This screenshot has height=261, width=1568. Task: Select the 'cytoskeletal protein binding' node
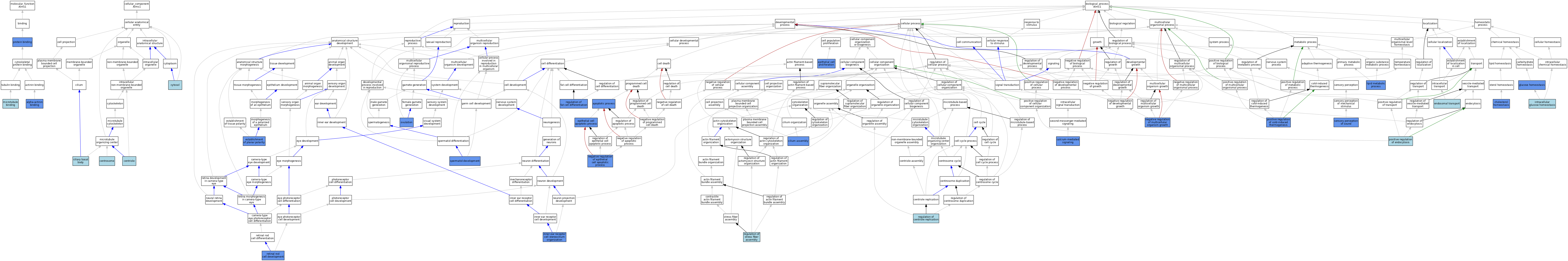[22, 63]
